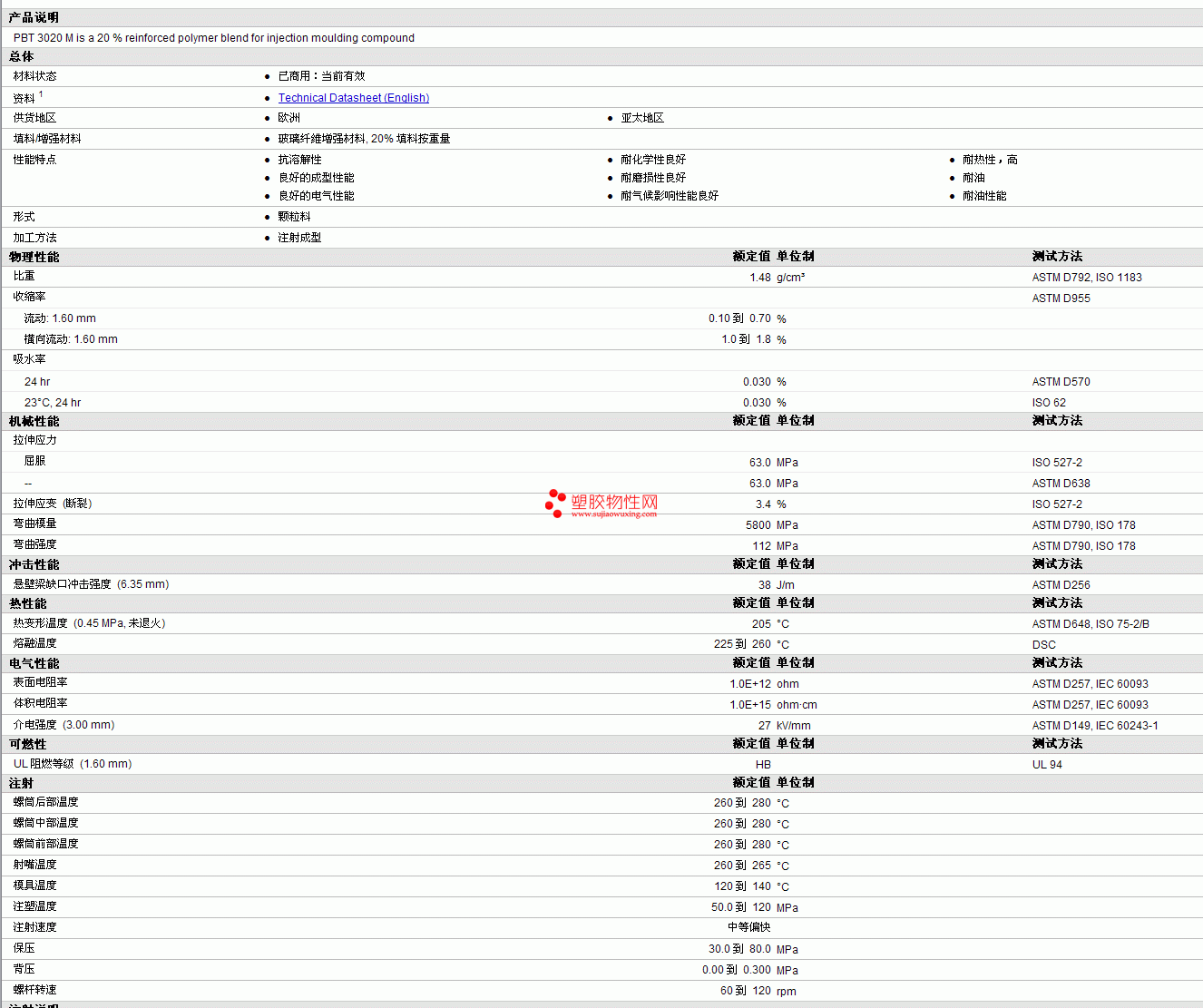Select the UL 94 test method text
Viewport: 1203px width, 1008px height.
(1046, 765)
